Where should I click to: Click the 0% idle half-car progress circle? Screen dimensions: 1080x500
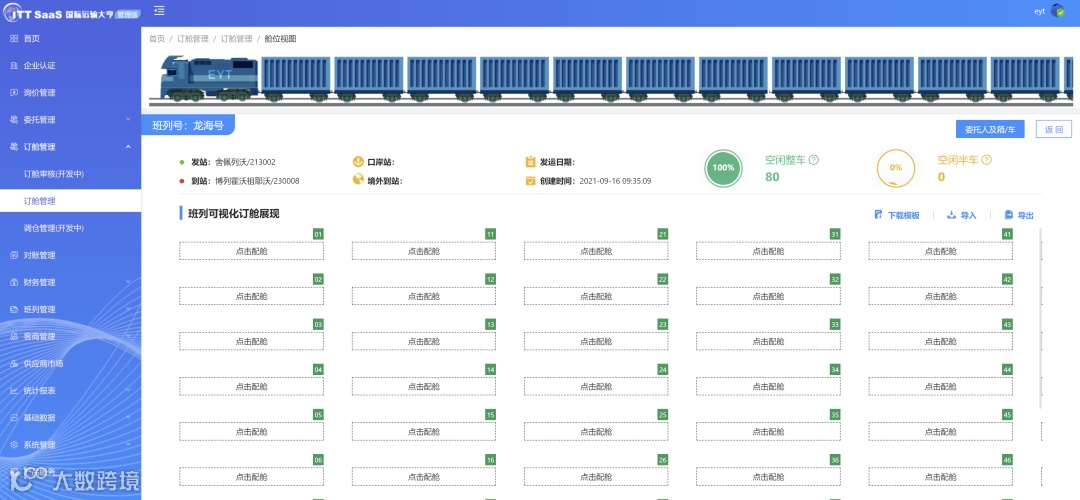[x=895, y=167]
